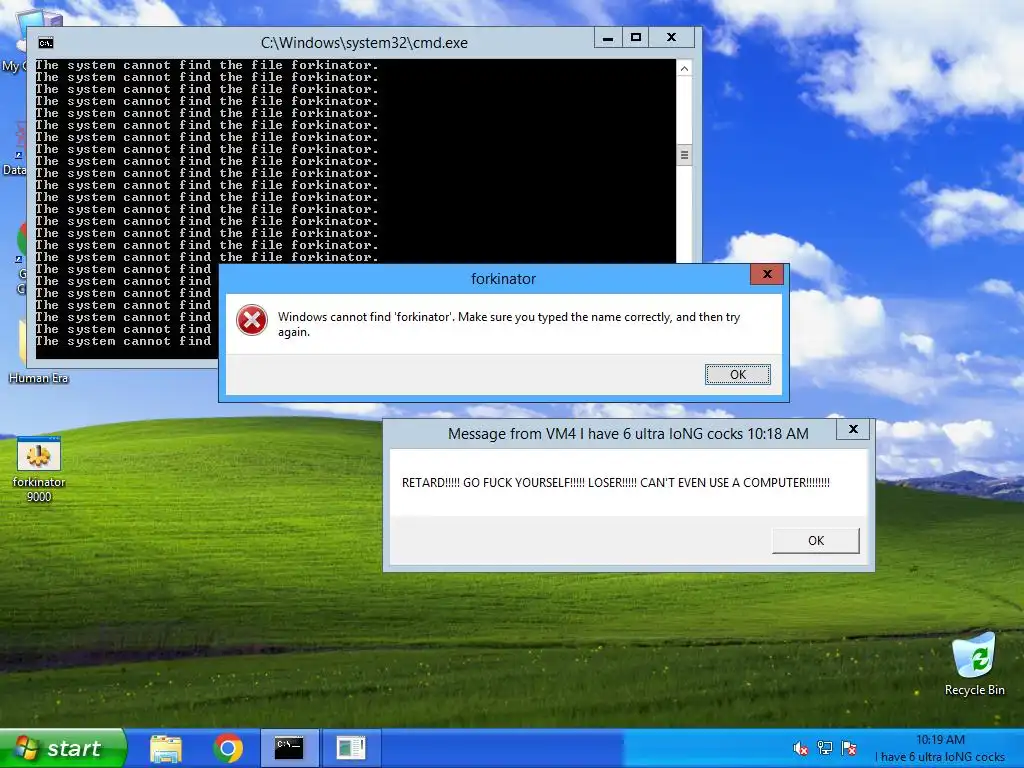Click the cmd.exe scrollbar up arrow
This screenshot has height=768, width=1024.
(x=684, y=69)
